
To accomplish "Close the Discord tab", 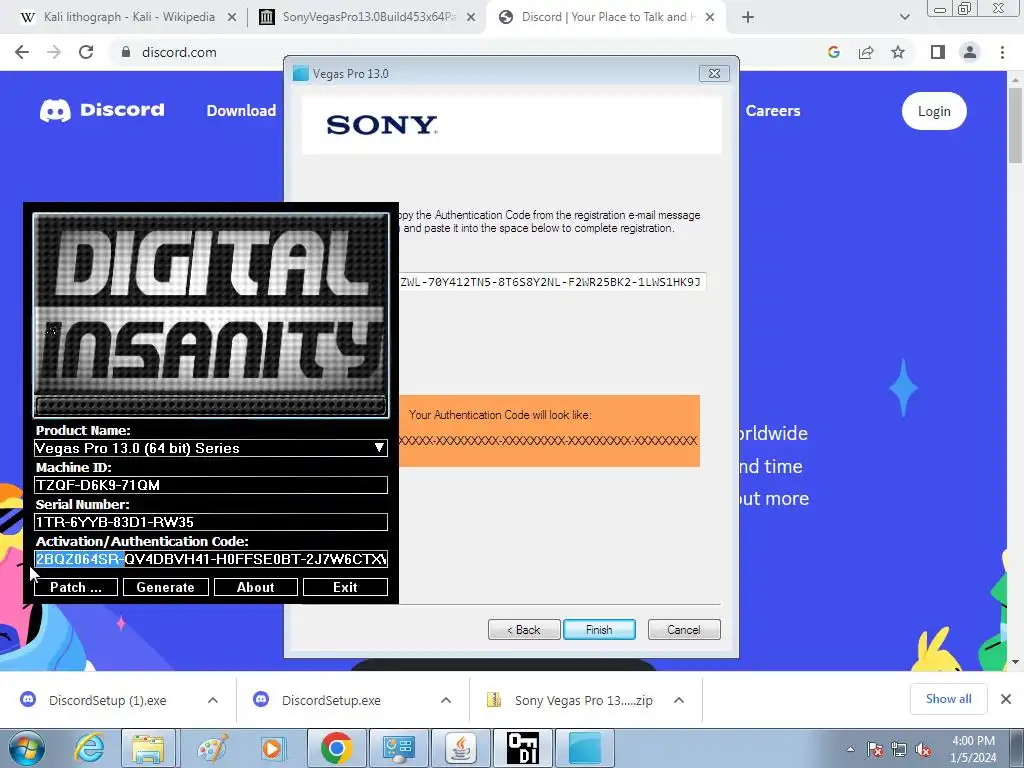I will tap(710, 18).
